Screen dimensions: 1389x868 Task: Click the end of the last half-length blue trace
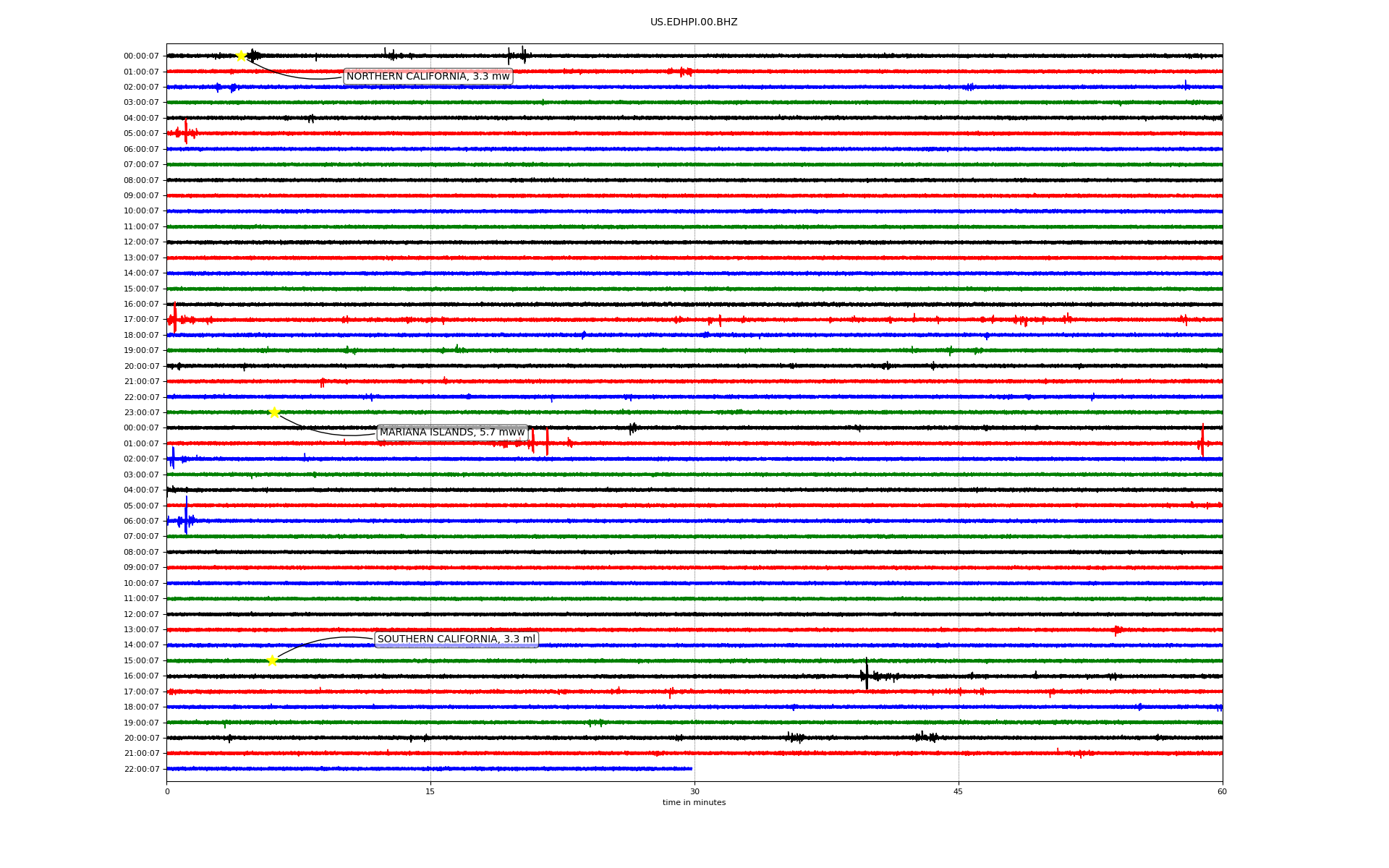coord(691,769)
